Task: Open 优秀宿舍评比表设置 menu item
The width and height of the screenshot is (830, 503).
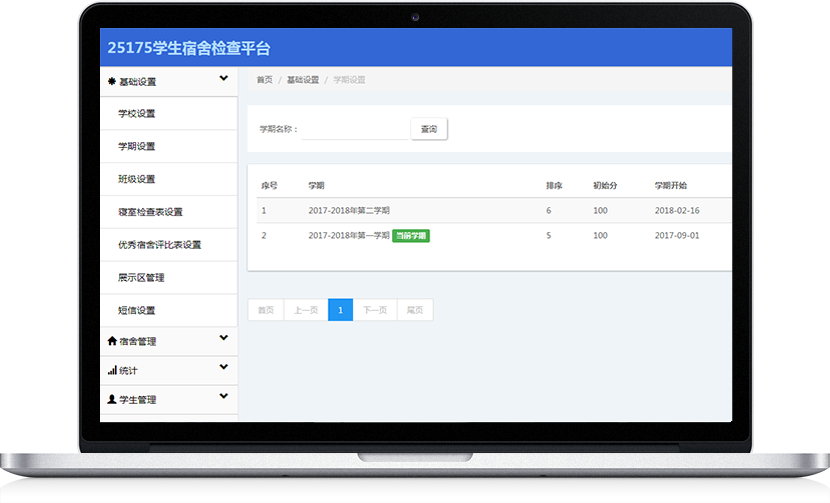Action: pos(159,245)
